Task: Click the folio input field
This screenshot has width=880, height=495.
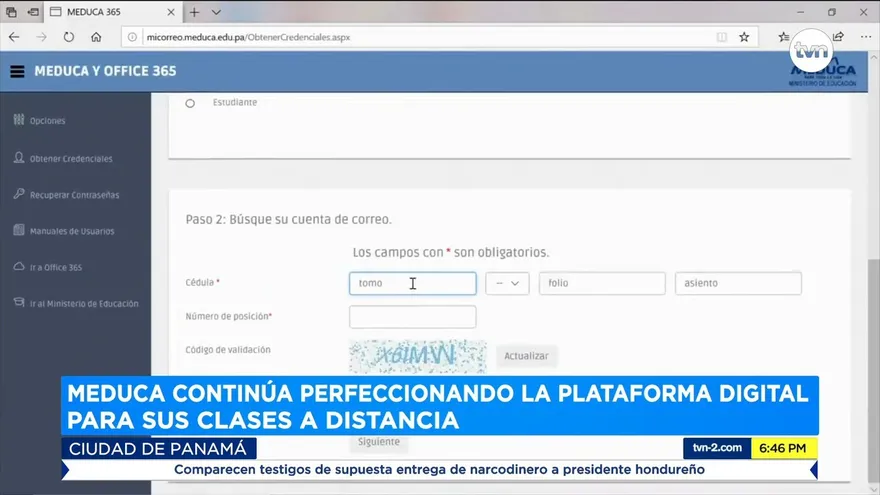Action: point(602,283)
